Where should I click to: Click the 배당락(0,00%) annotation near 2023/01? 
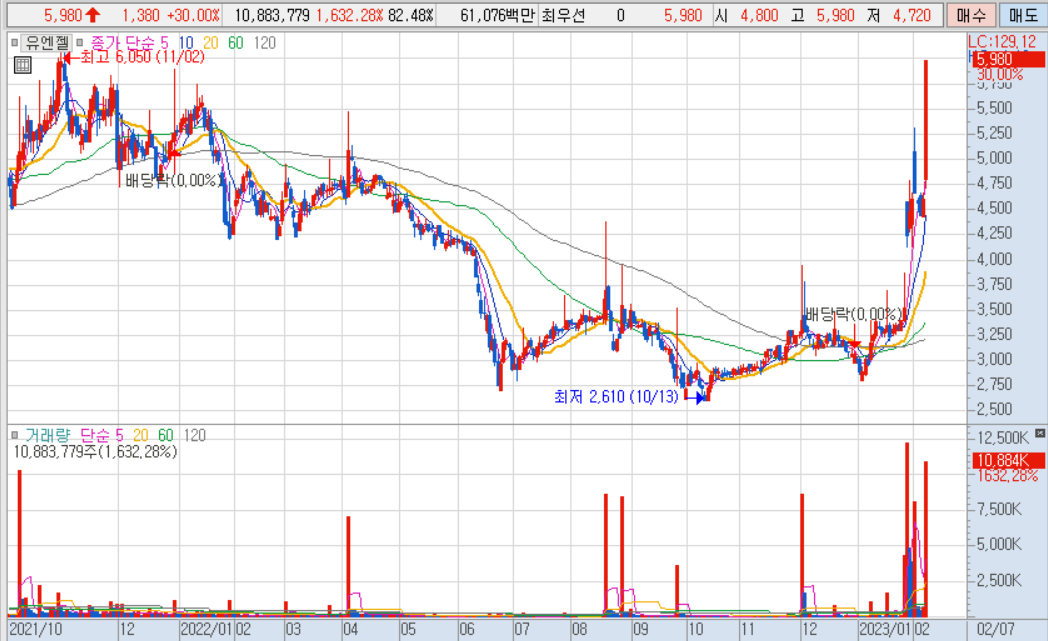[x=856, y=313]
